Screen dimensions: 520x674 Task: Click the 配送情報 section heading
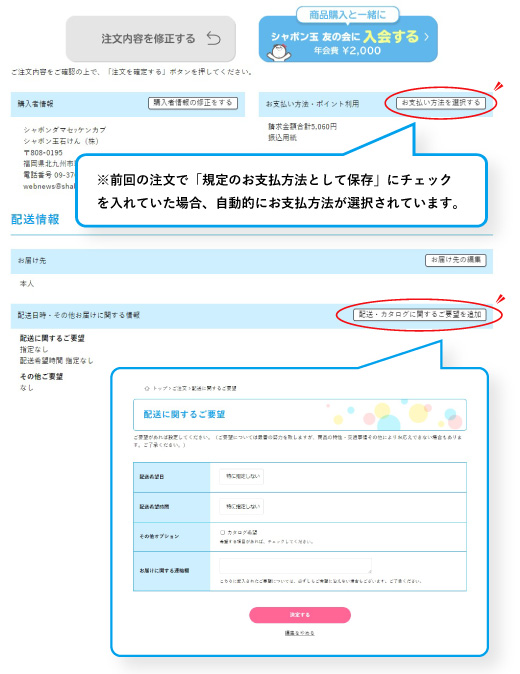pos(35,219)
